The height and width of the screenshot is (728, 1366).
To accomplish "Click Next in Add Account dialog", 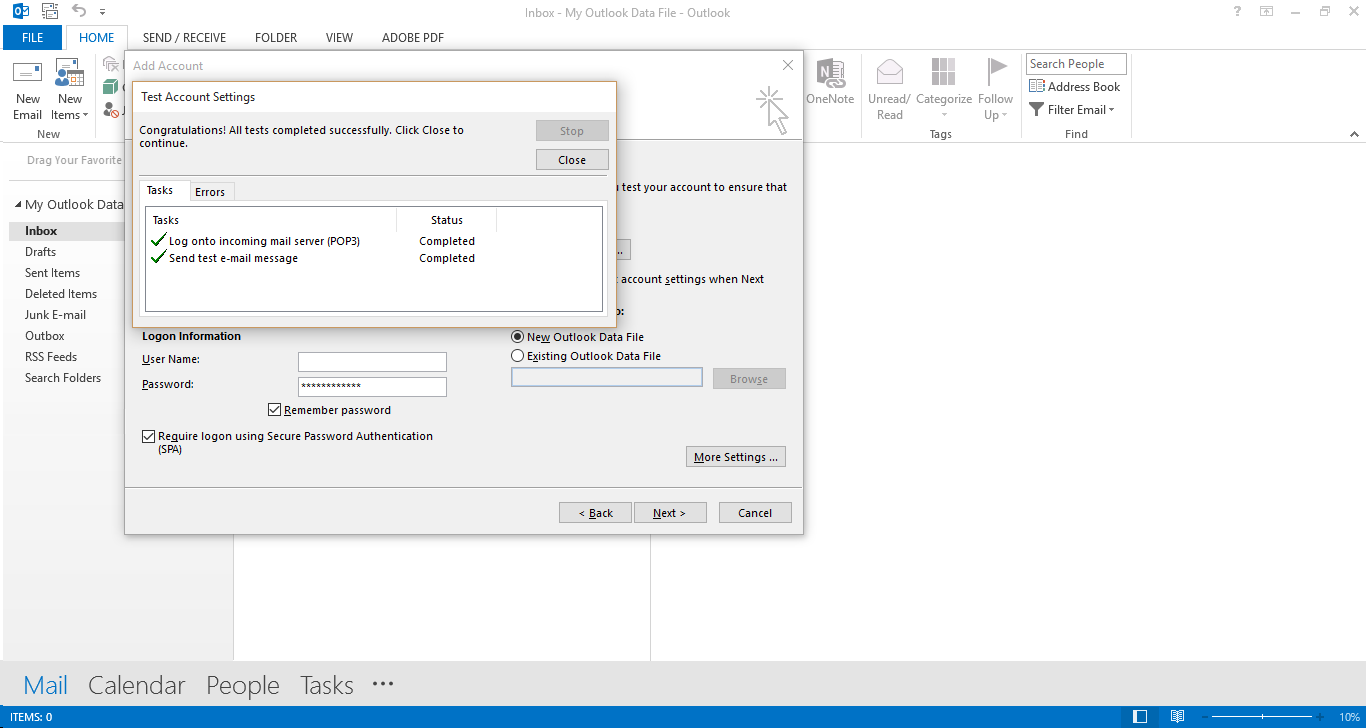I will tap(670, 513).
